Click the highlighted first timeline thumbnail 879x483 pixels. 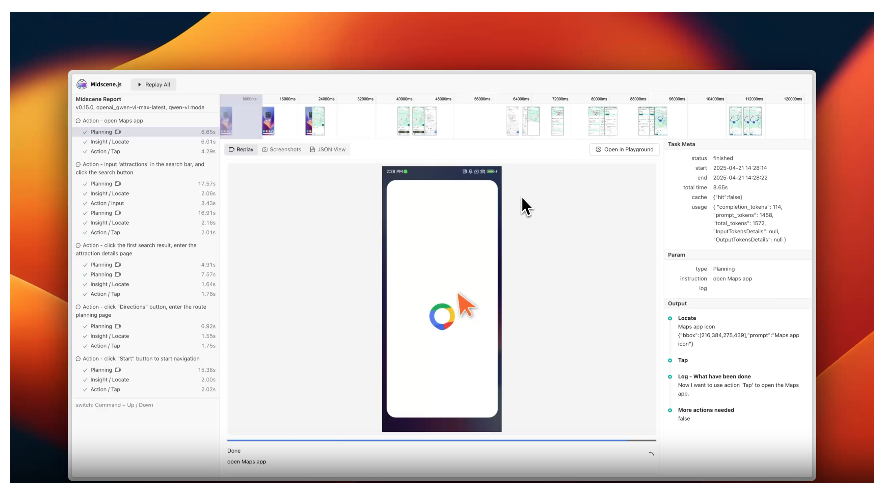point(226,120)
